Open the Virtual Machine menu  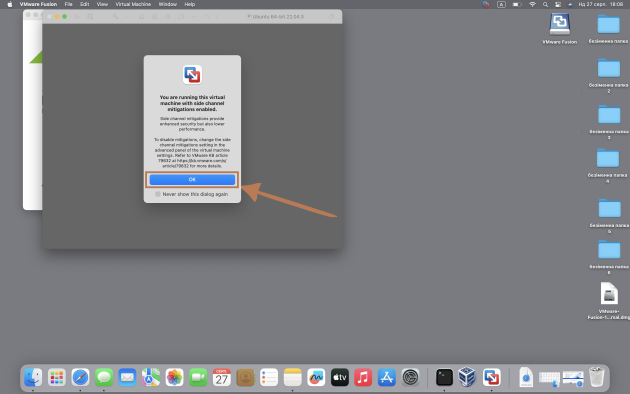tap(133, 4)
